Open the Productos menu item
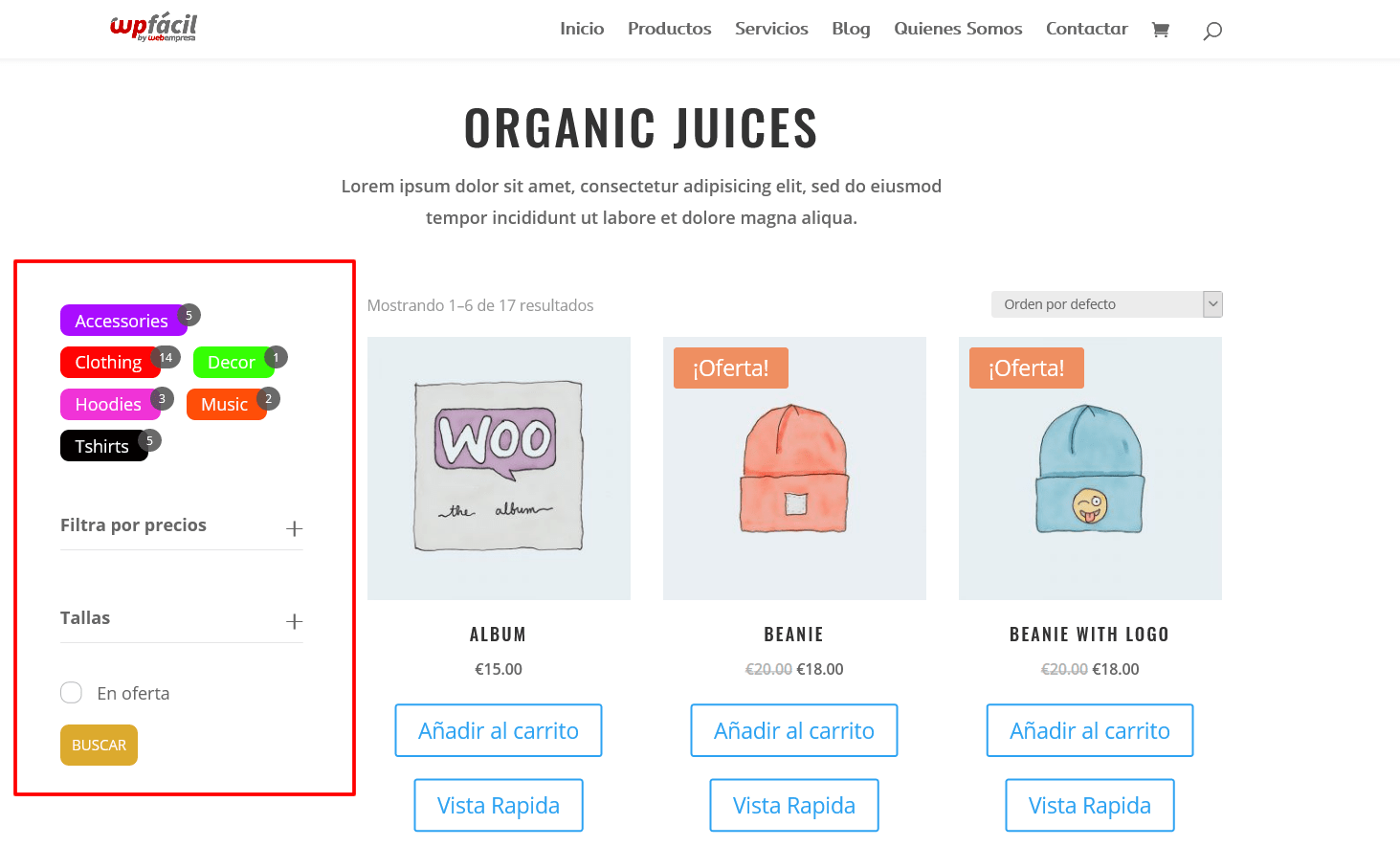Screen dimensions: 1400x847 [x=670, y=29]
